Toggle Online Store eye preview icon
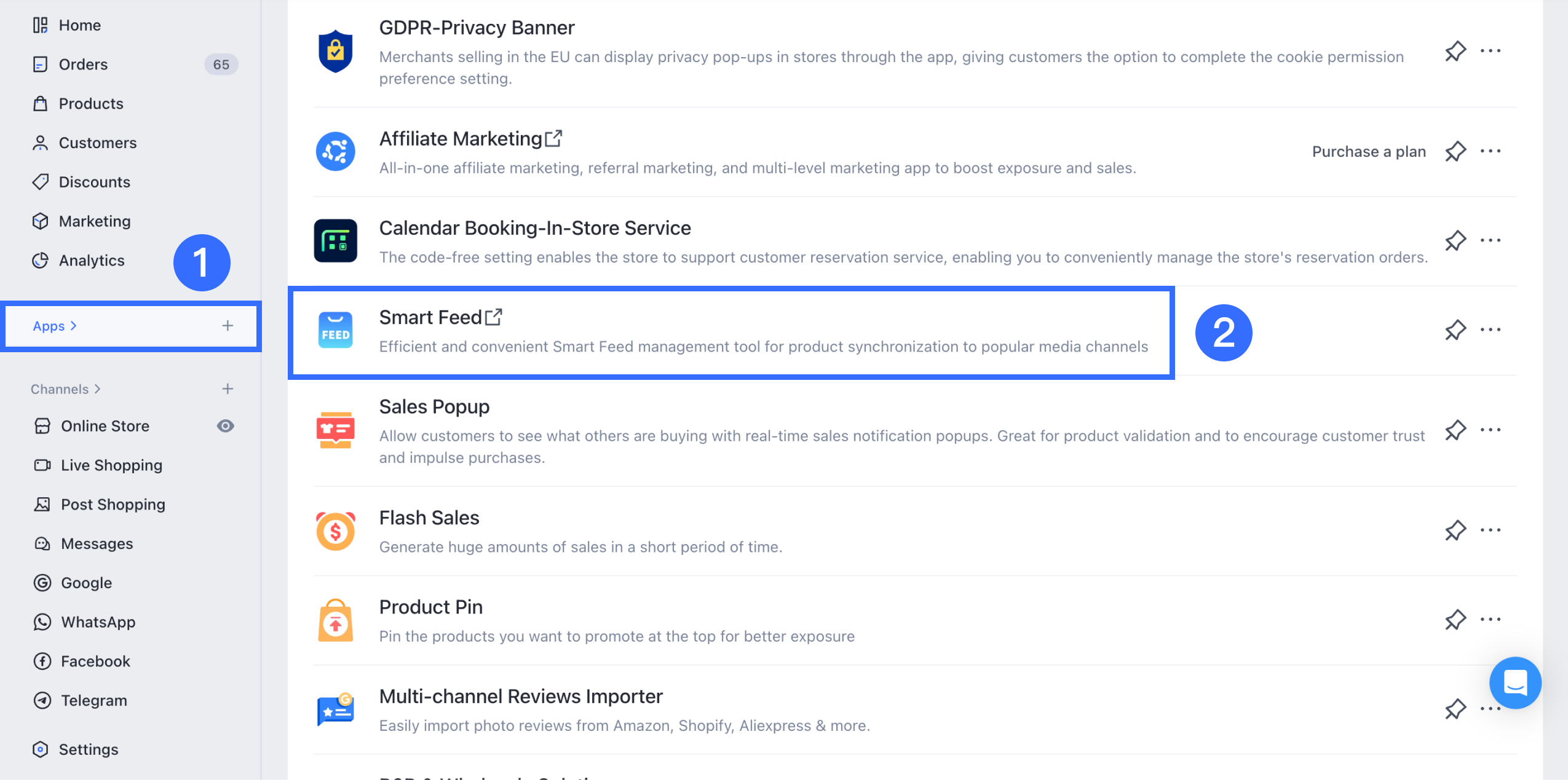 225,426
